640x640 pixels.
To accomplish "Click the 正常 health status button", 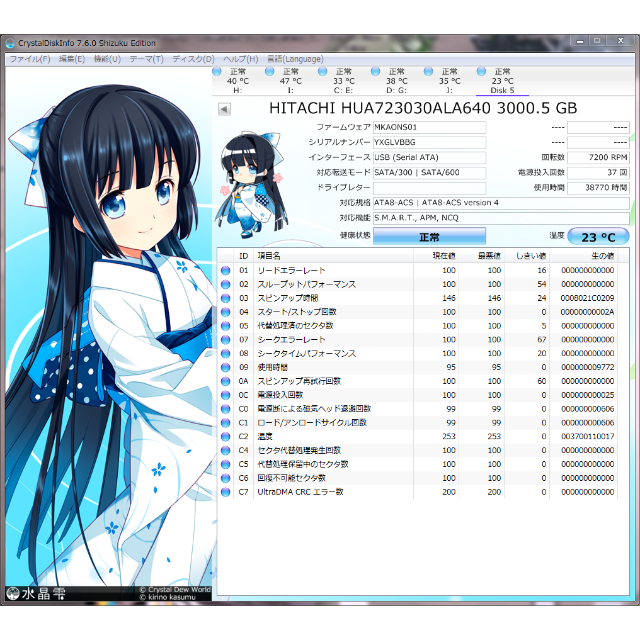I will click(x=429, y=237).
